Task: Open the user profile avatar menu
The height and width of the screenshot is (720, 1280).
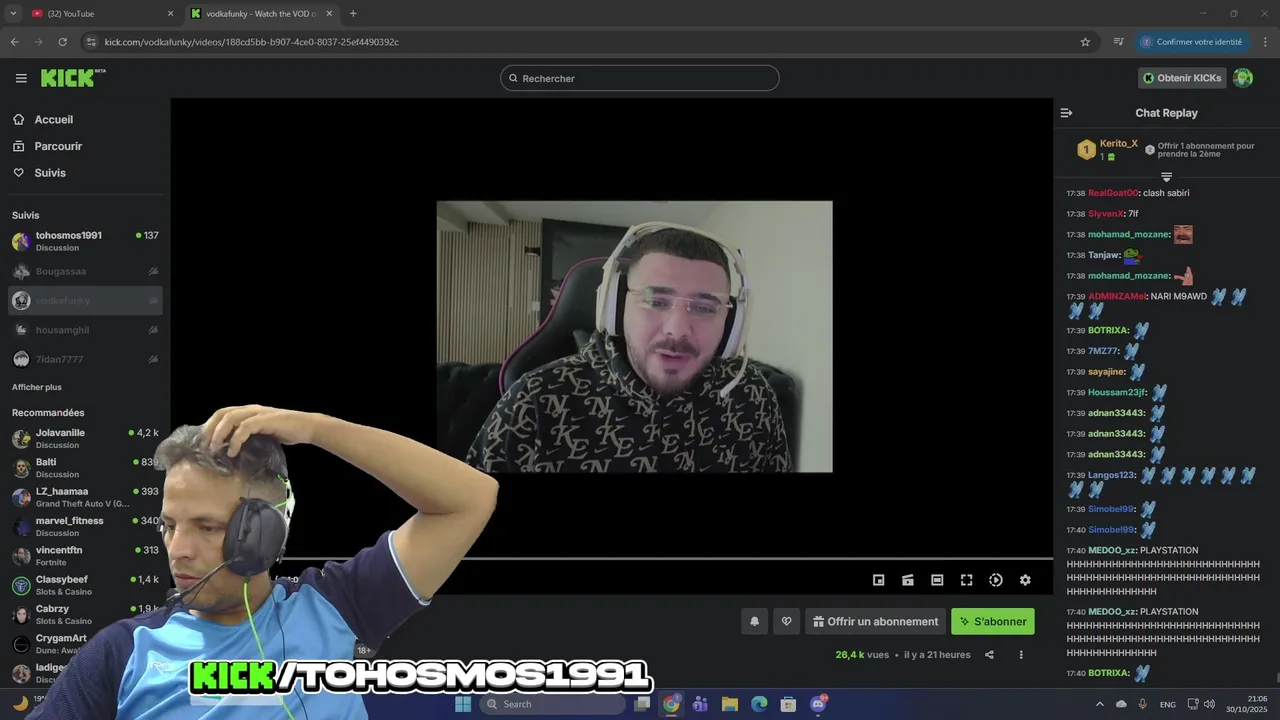Action: coord(1243,78)
